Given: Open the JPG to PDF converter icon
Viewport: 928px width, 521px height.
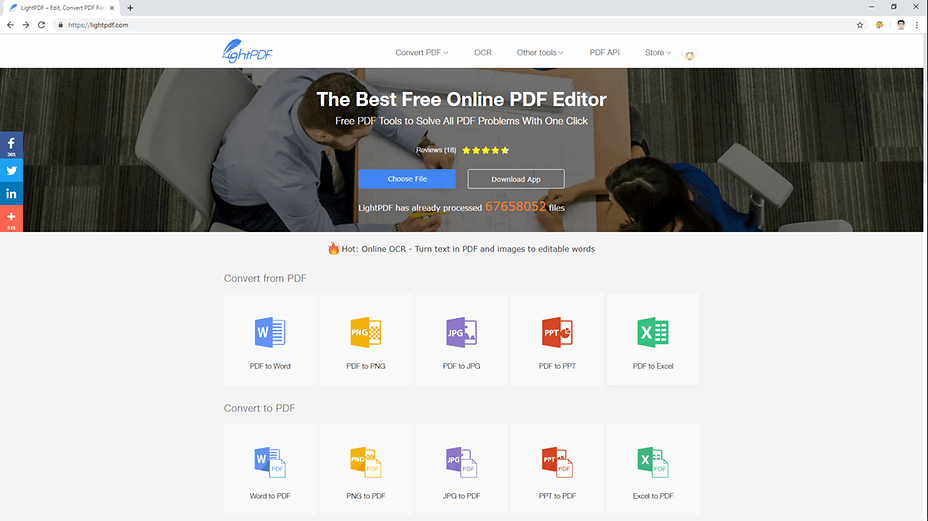Looking at the screenshot, I should tap(461, 462).
